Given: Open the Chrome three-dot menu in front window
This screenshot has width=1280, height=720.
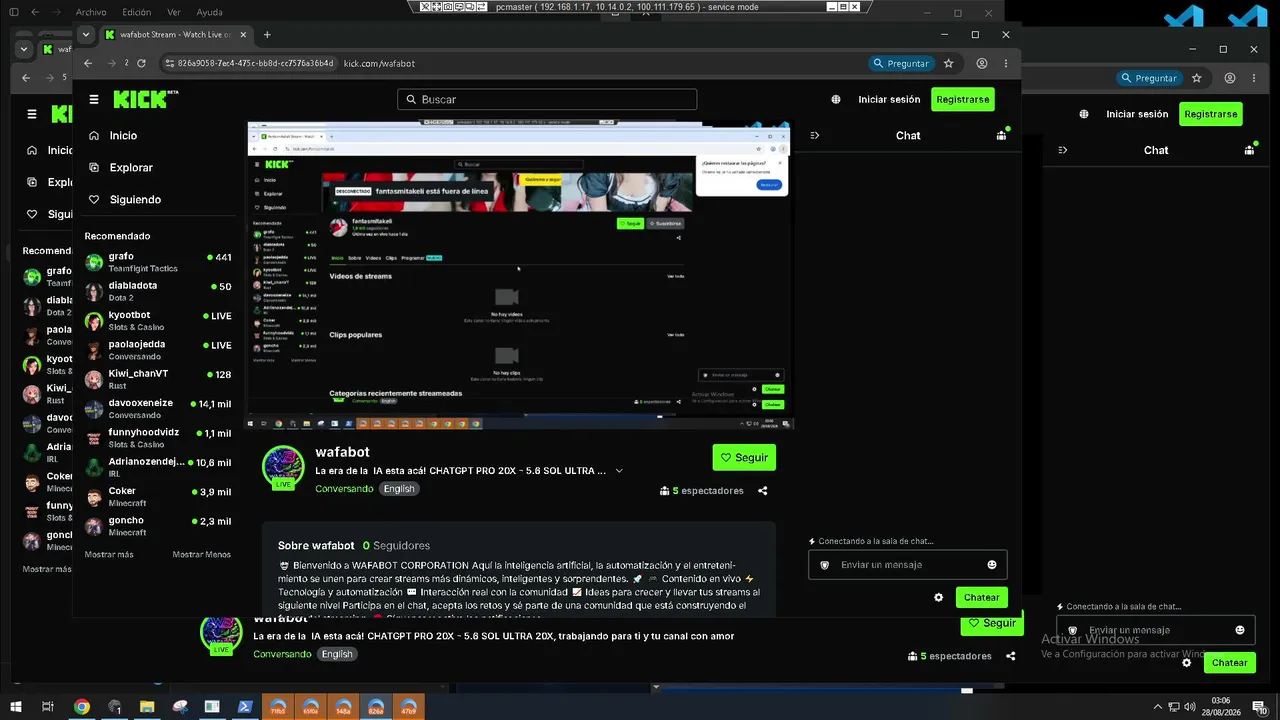Looking at the screenshot, I should pos(1005,63).
